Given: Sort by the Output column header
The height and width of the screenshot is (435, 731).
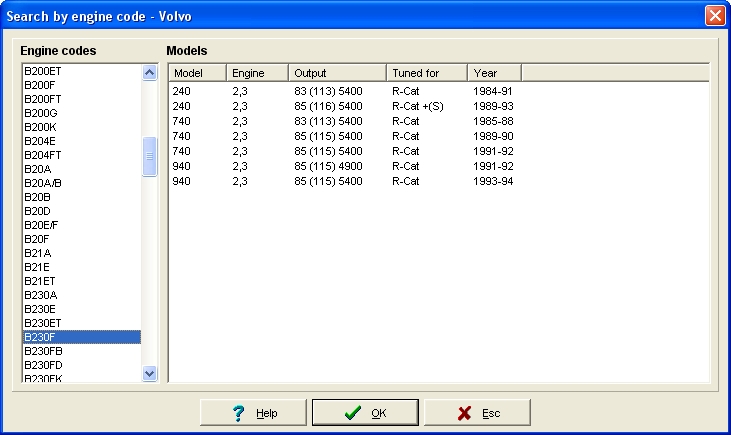Looking at the screenshot, I should tap(338, 73).
